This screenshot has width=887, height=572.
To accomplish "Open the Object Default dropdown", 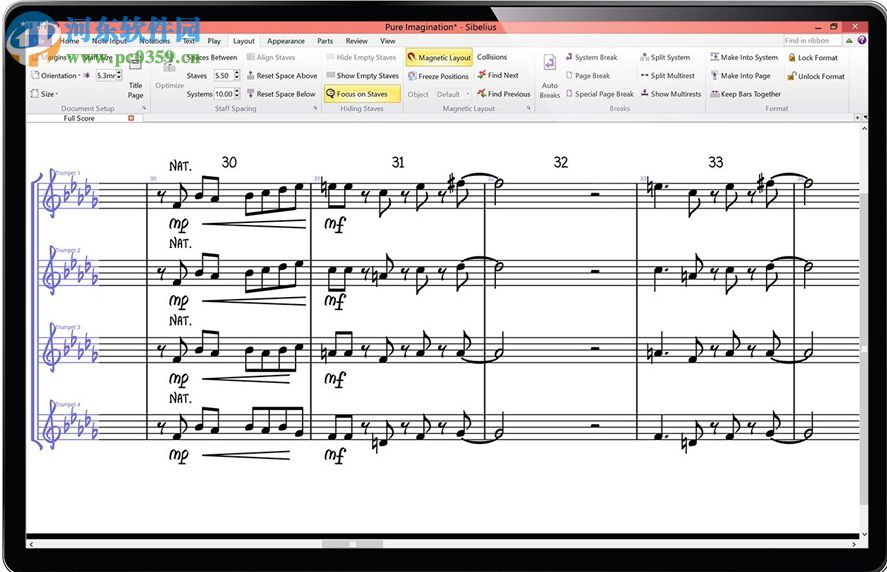I will [x=454, y=94].
